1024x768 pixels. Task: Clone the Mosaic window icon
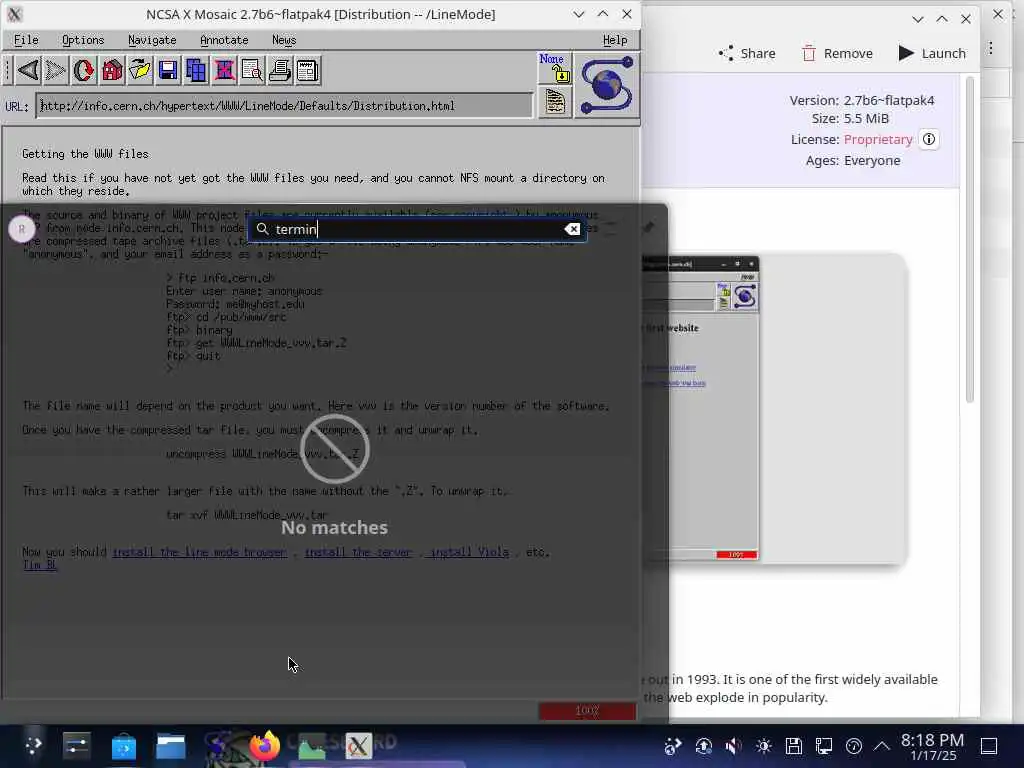(x=196, y=70)
